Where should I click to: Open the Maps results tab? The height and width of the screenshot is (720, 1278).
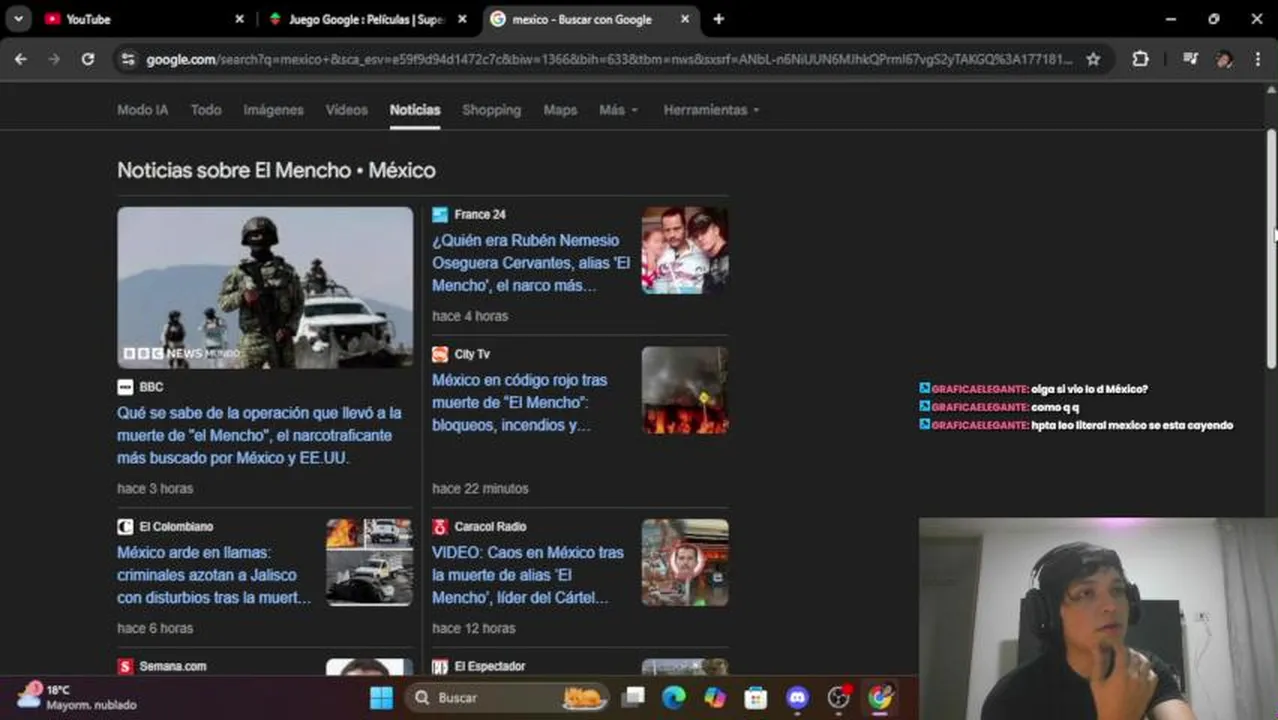[x=560, y=110]
